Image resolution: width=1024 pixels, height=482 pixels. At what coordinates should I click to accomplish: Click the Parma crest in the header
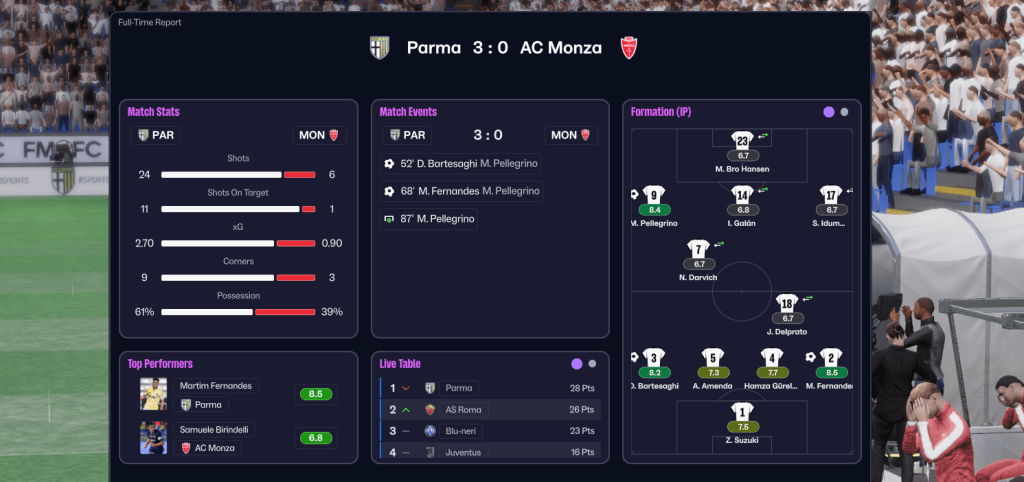coord(379,48)
